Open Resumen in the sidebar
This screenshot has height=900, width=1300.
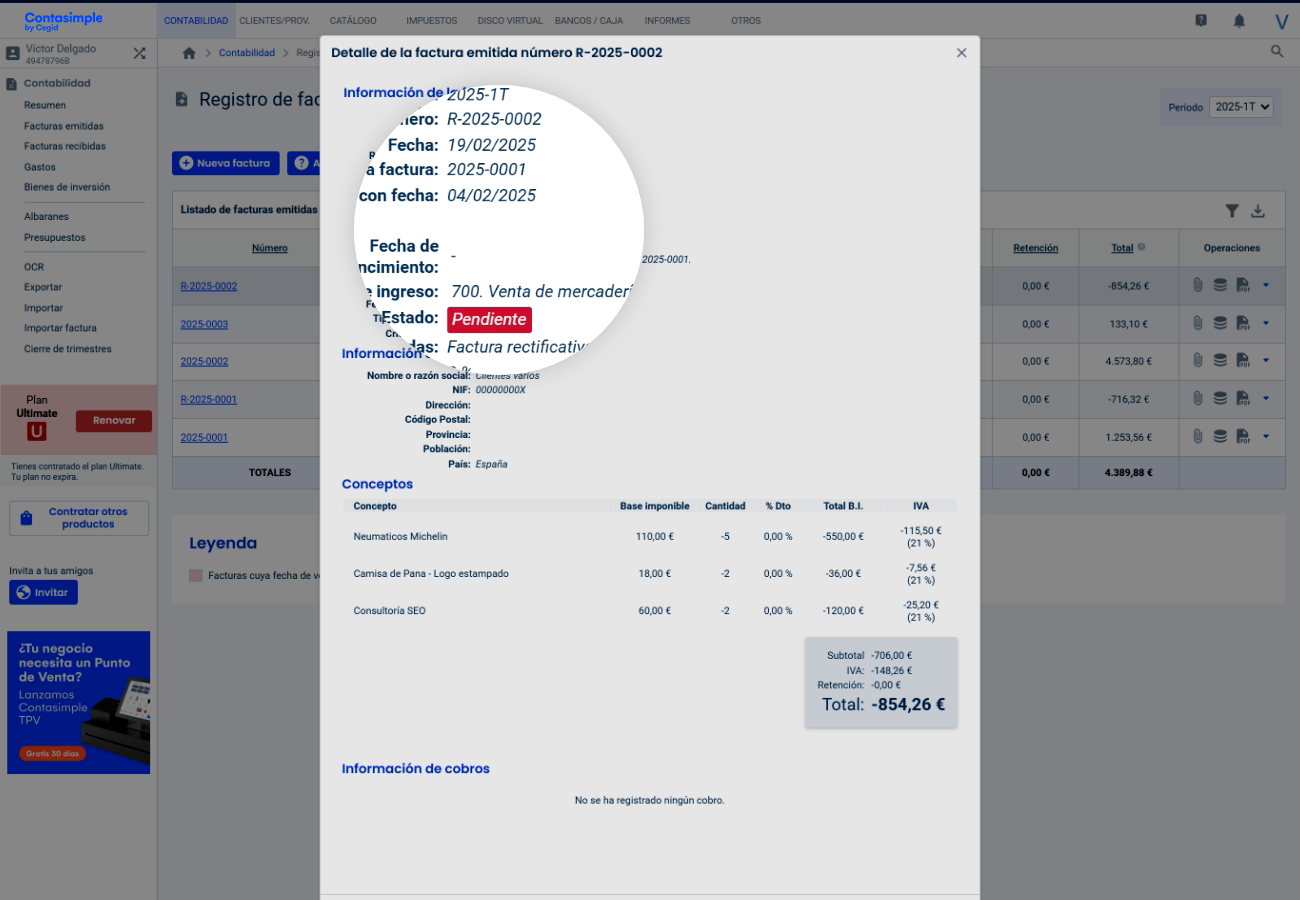coord(45,105)
